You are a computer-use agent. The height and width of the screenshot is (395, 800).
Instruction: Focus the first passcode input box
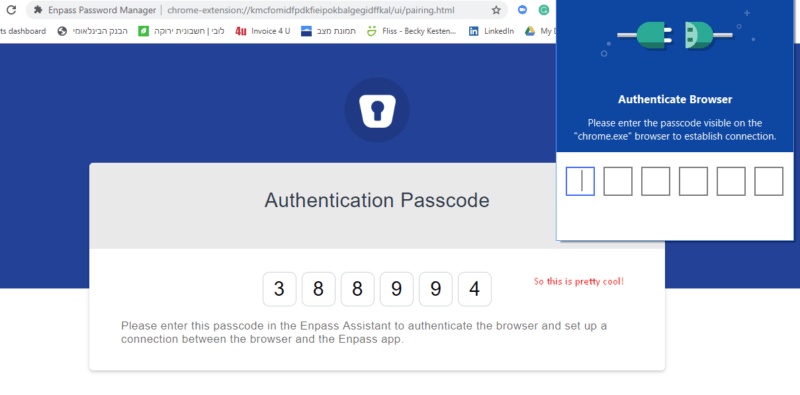(x=580, y=181)
